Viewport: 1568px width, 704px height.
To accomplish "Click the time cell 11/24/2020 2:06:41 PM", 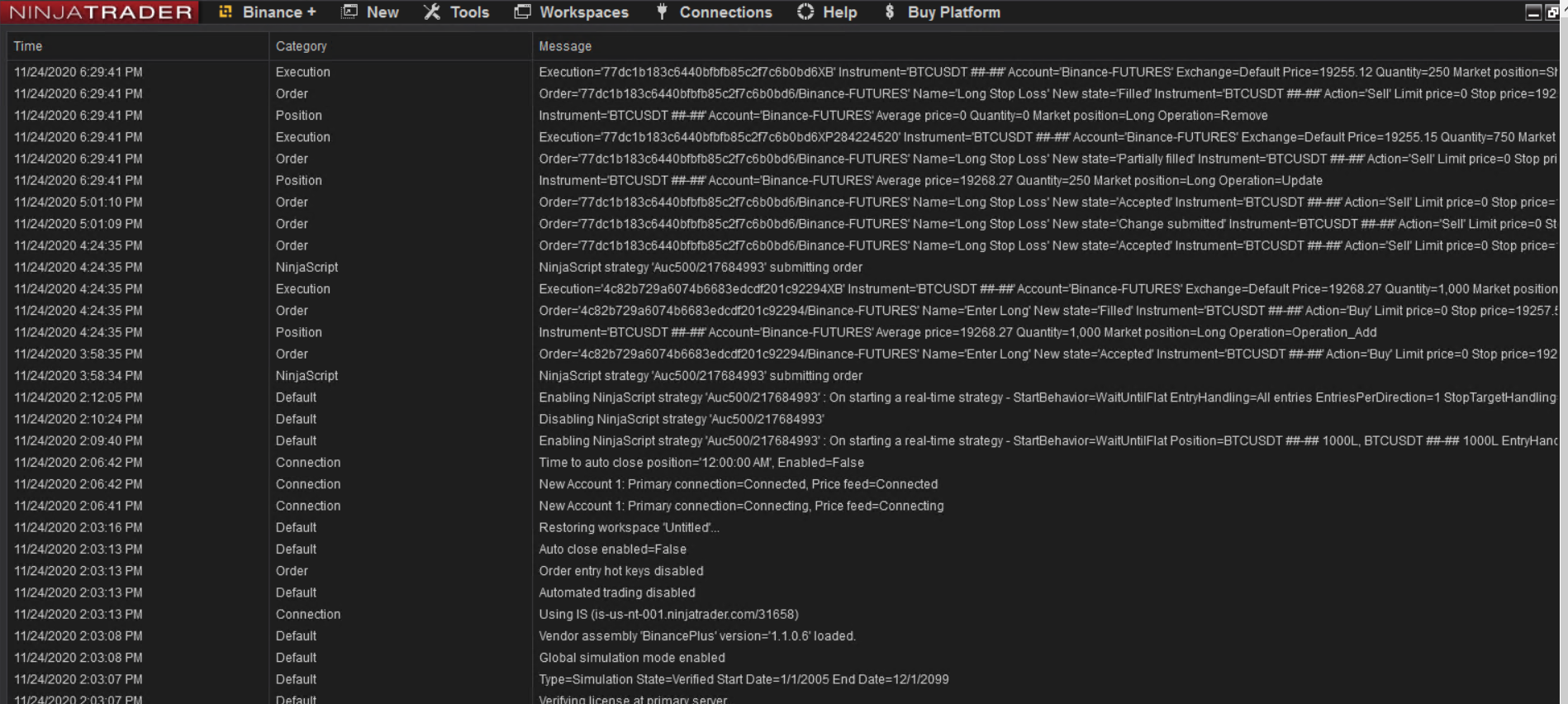I will pos(78,506).
